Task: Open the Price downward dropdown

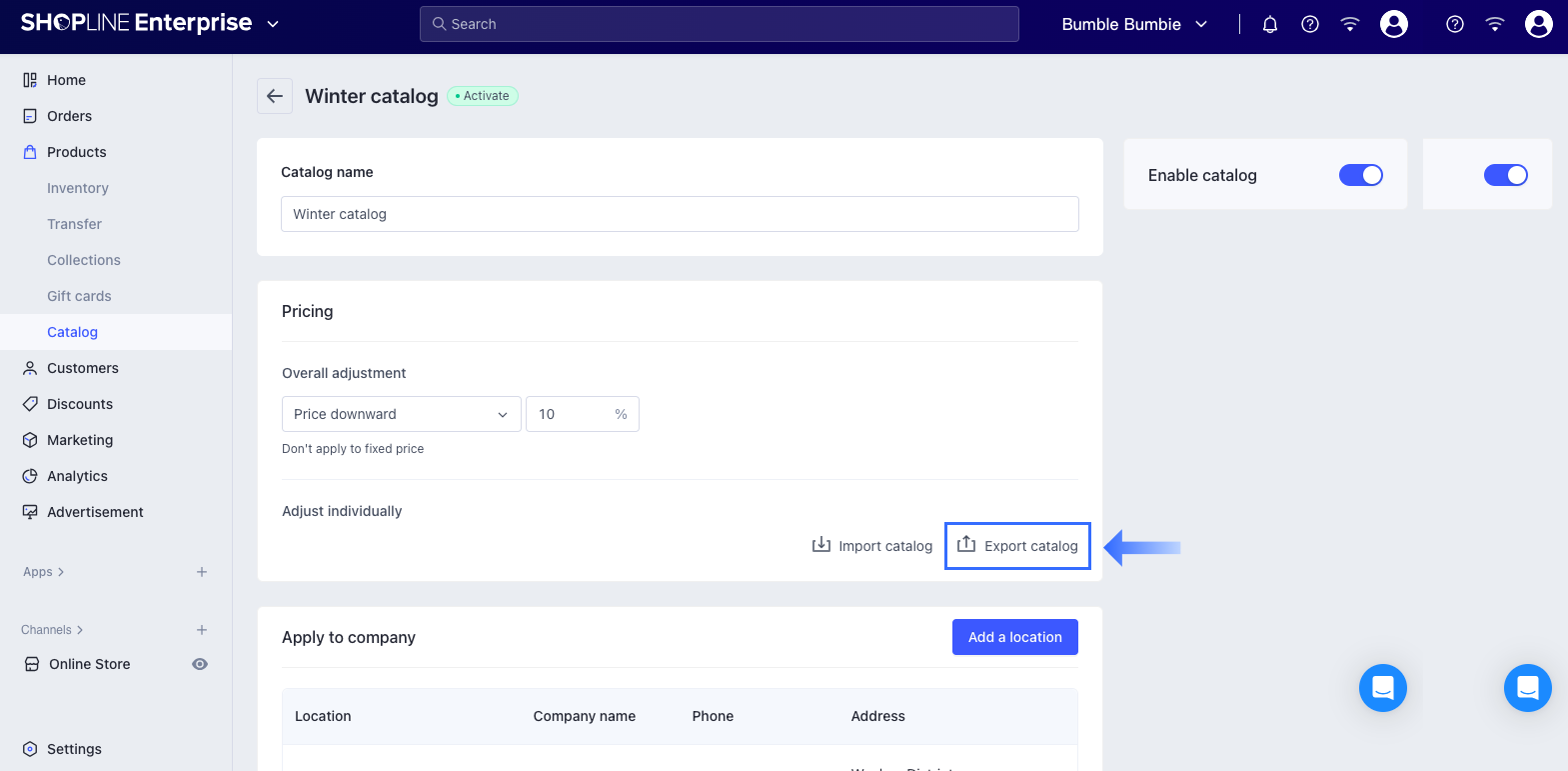Action: pos(401,414)
